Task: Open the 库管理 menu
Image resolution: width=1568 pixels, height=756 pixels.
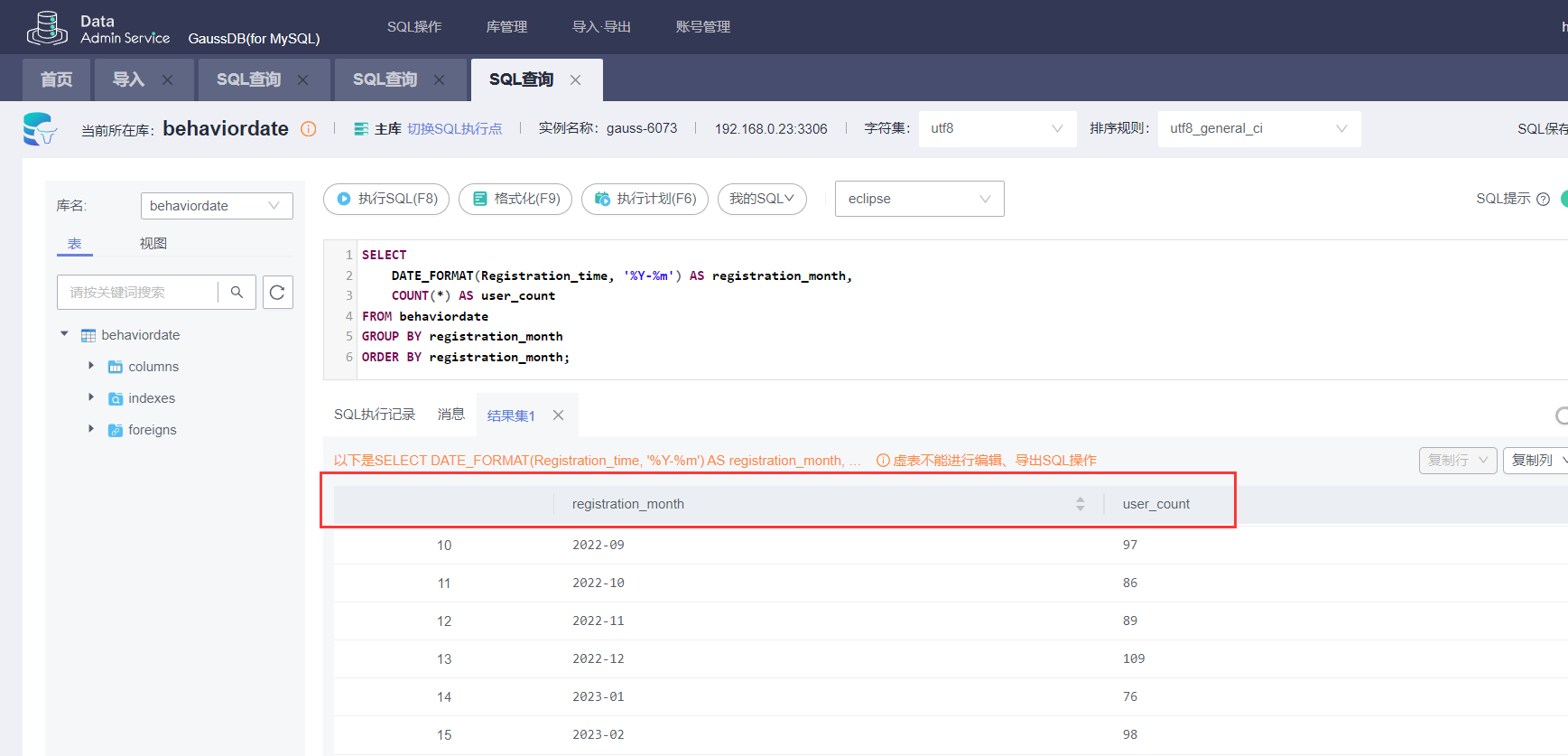Action: point(506,27)
